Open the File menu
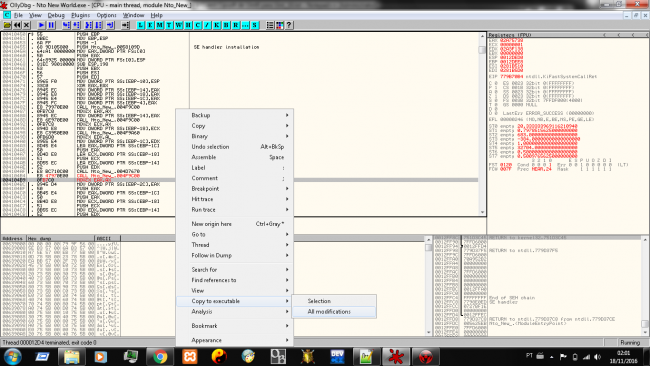 pos(18,15)
